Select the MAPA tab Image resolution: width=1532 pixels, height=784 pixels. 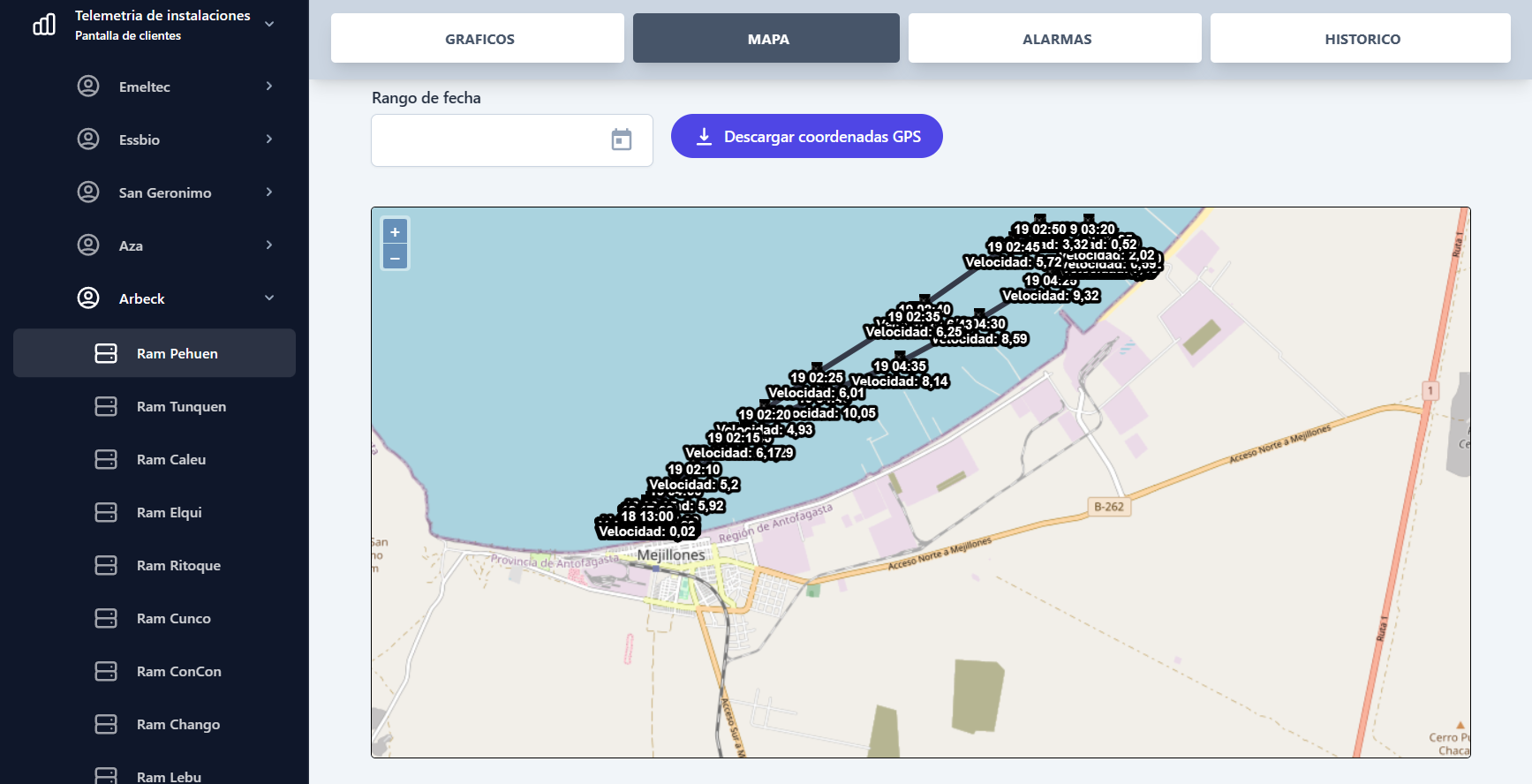tap(766, 38)
